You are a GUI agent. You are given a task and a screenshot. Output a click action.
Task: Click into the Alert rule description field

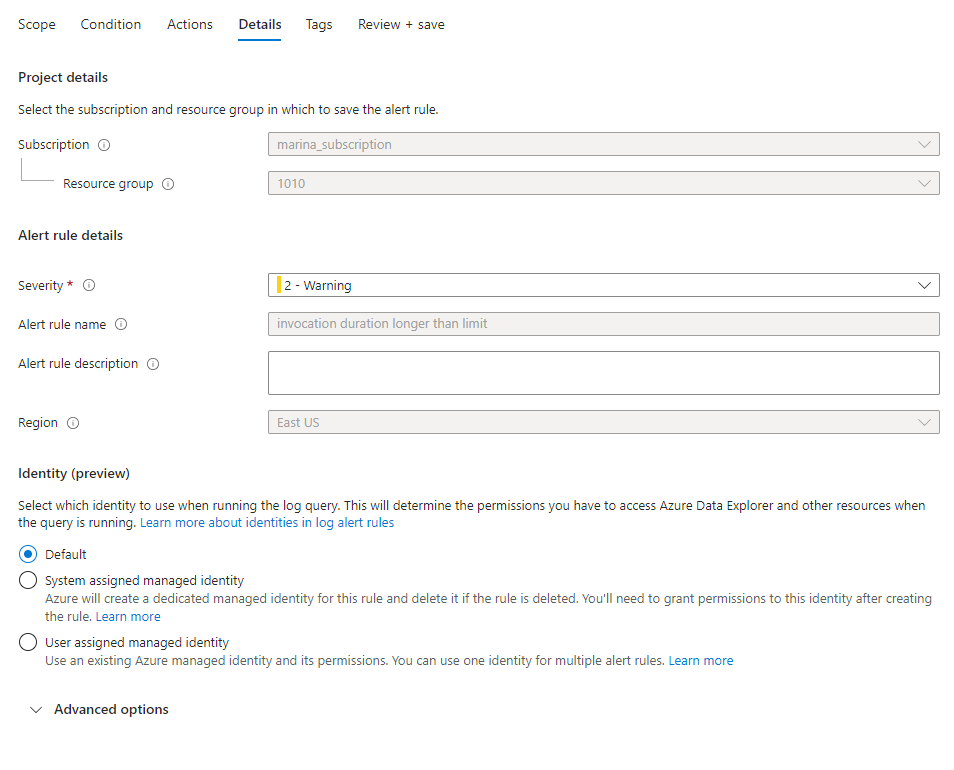(x=604, y=373)
